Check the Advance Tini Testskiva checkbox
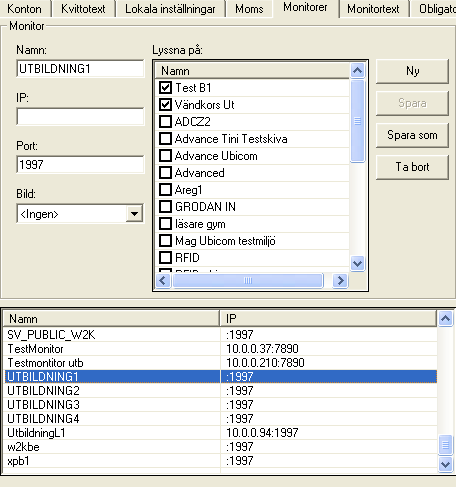Viewport: 456px width, 487px height. [165, 139]
